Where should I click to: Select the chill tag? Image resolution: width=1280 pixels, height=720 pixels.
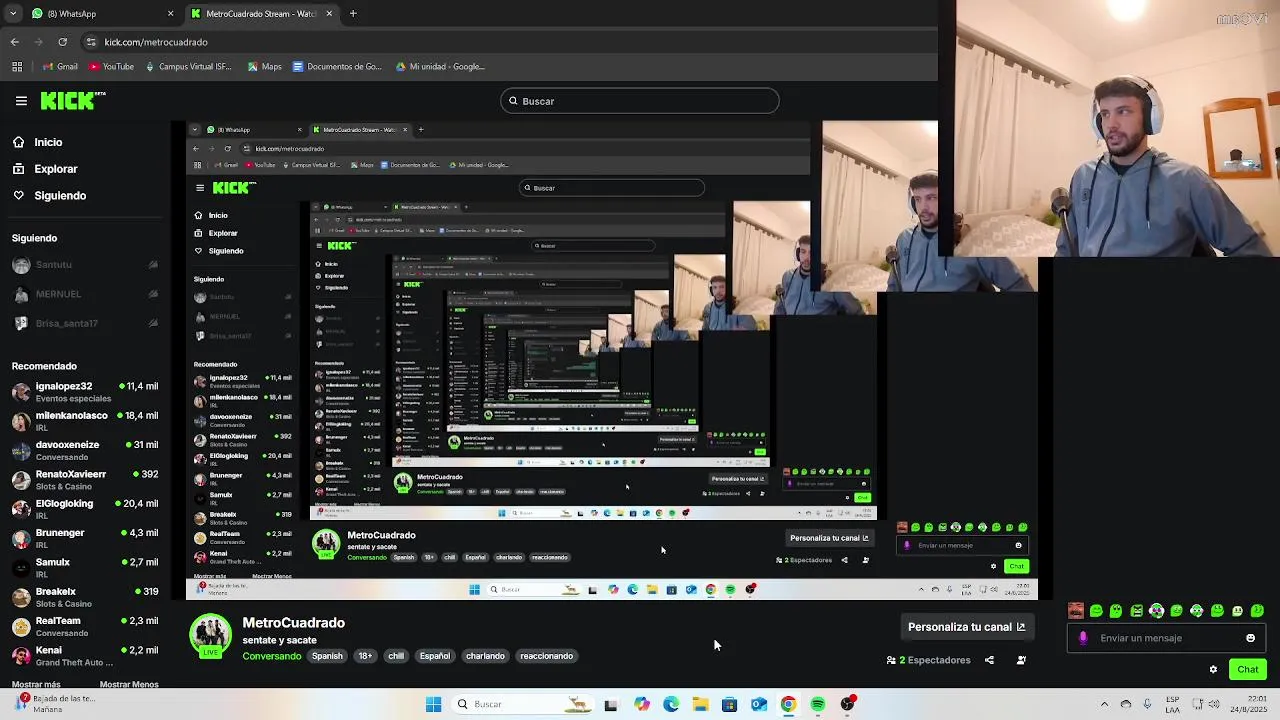(x=396, y=656)
